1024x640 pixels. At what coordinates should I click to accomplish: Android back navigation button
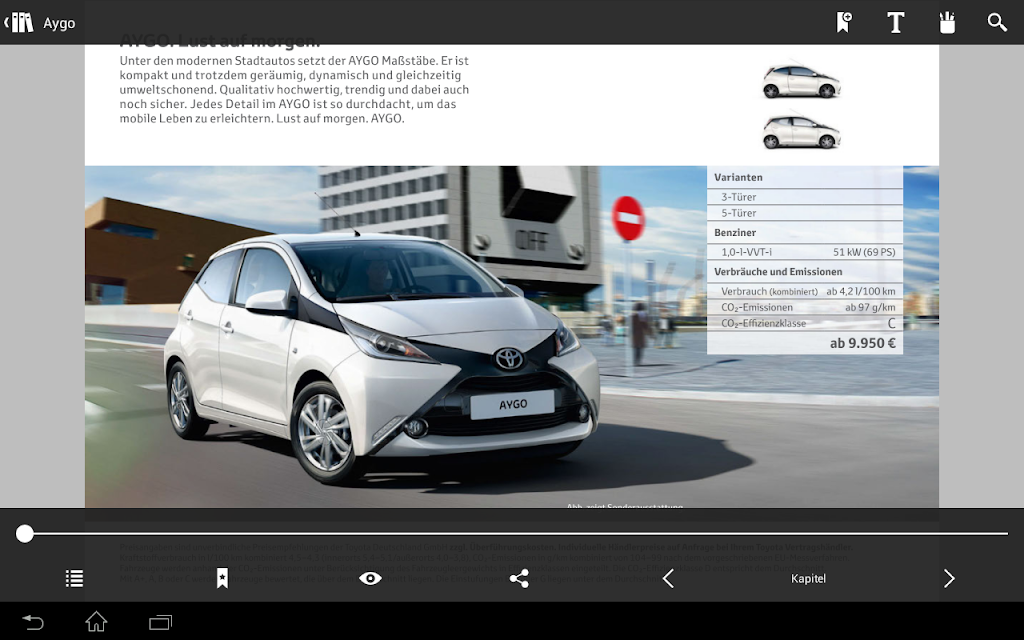tap(33, 622)
